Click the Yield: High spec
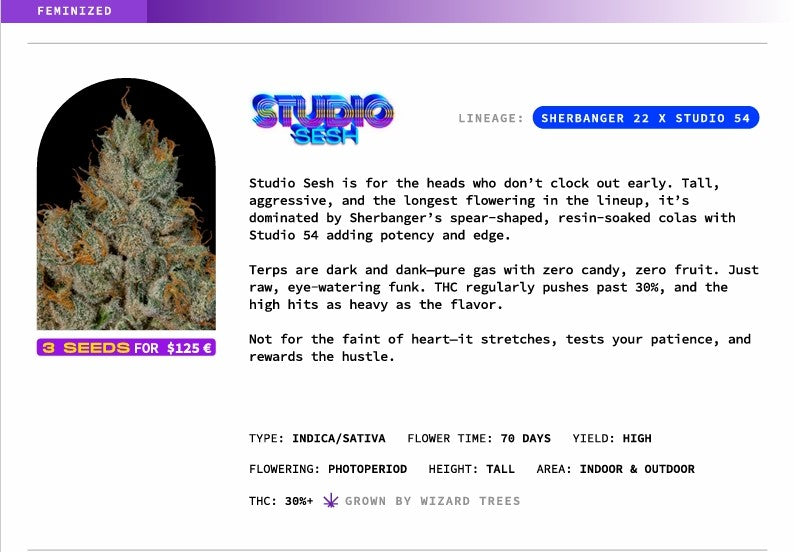 point(611,438)
